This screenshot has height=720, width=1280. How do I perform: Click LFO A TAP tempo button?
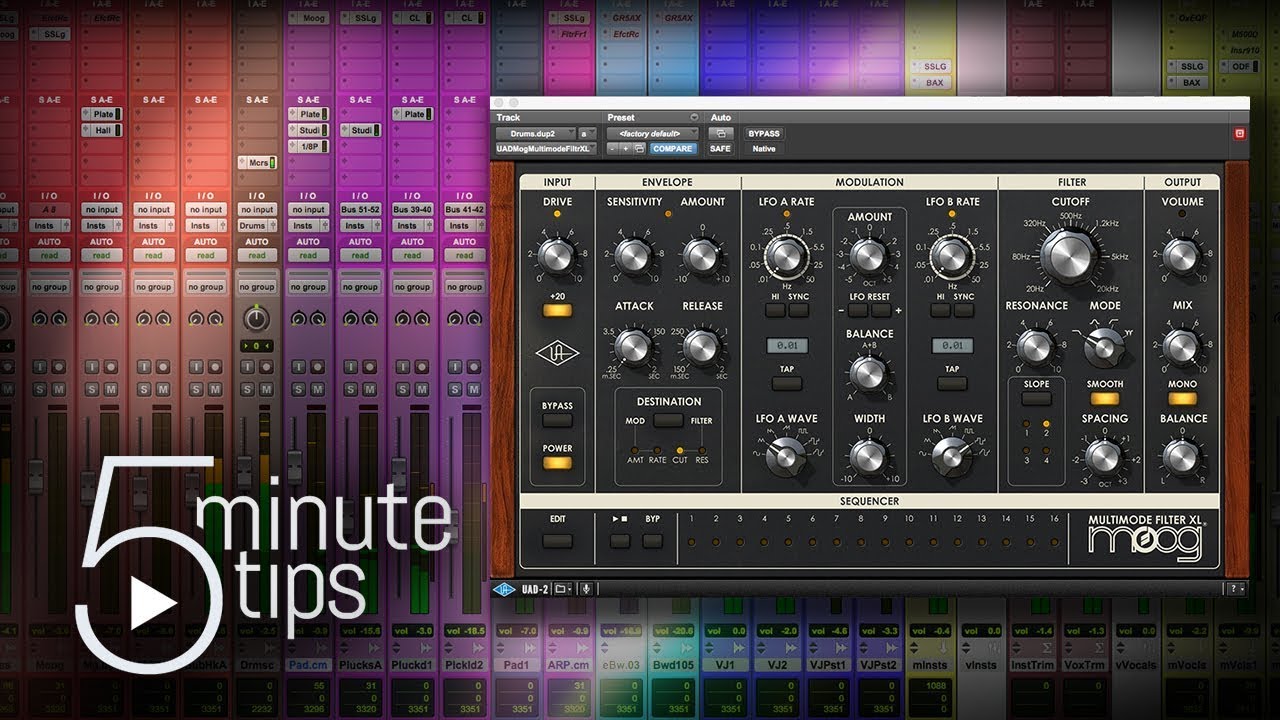(787, 385)
